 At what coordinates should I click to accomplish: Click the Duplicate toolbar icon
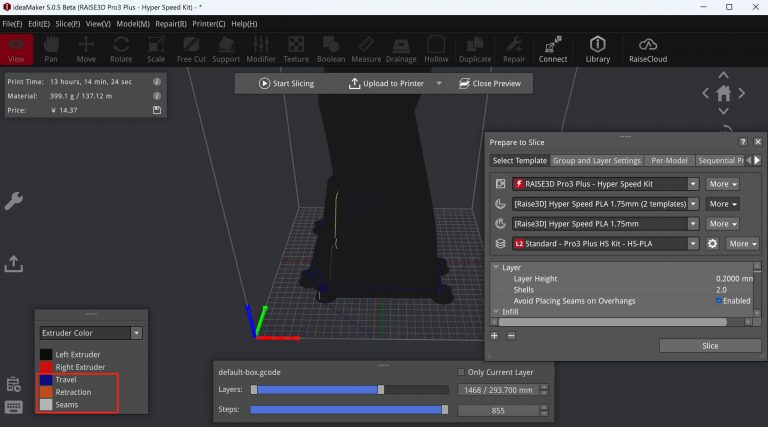475,49
